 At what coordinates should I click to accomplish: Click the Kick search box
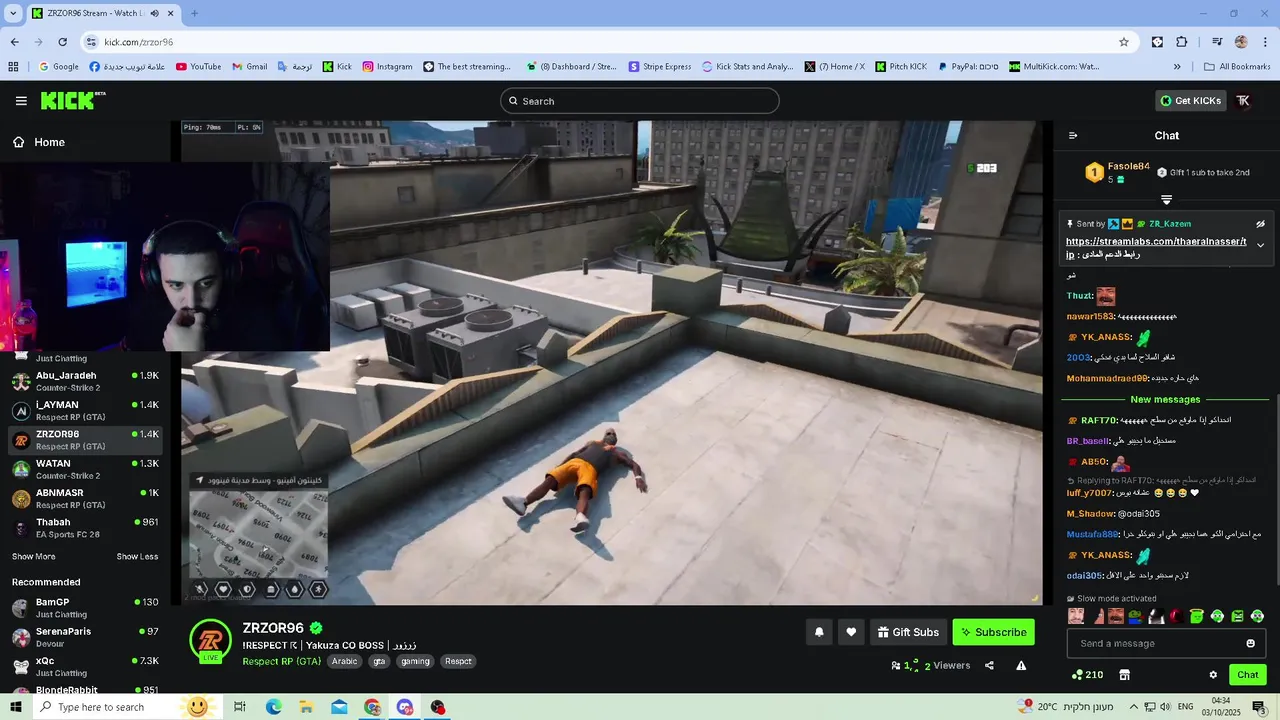(640, 101)
